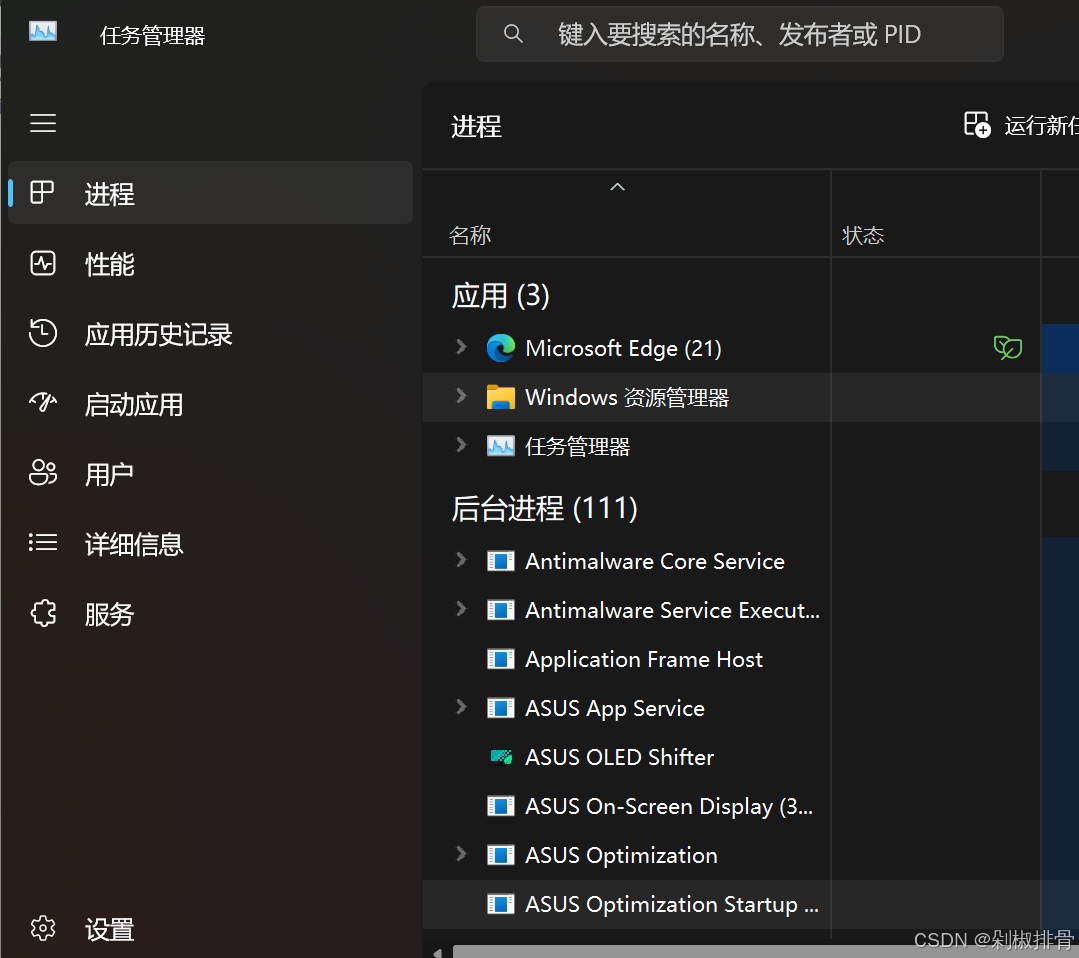Select the ASUS Optimization row text
The height and width of the screenshot is (958, 1079).
coord(621,855)
